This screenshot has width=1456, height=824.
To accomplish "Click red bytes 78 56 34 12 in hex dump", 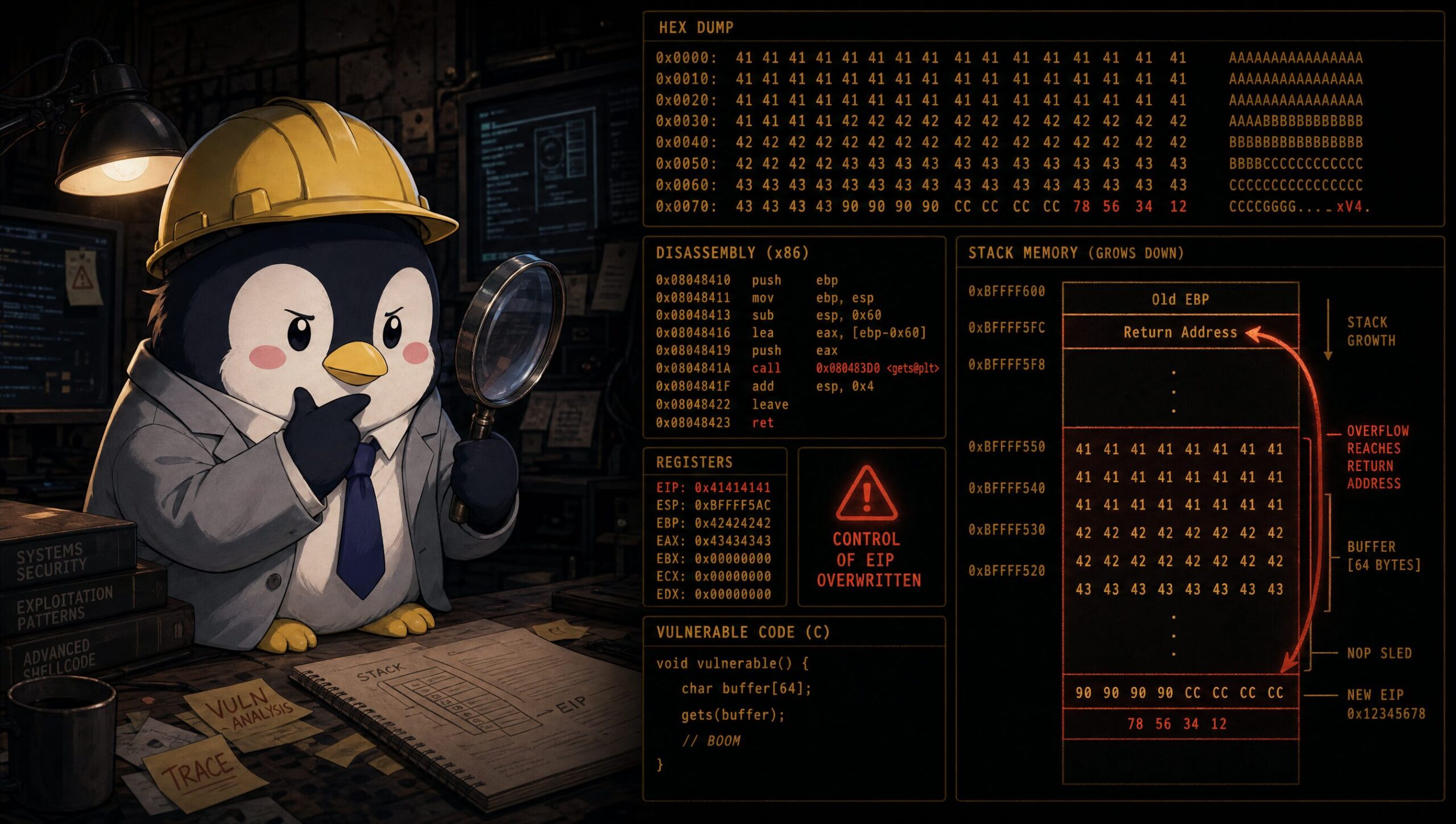I will 1130,206.
